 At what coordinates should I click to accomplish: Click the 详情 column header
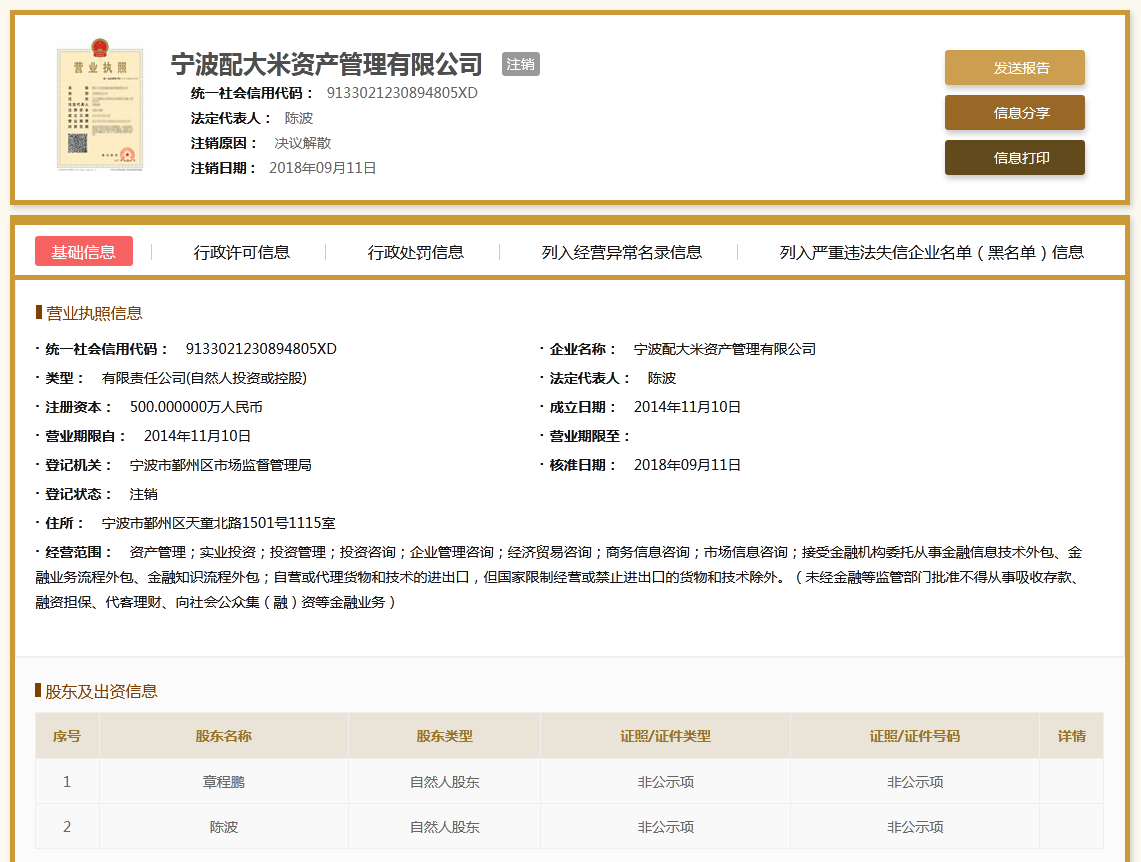tap(1071, 736)
